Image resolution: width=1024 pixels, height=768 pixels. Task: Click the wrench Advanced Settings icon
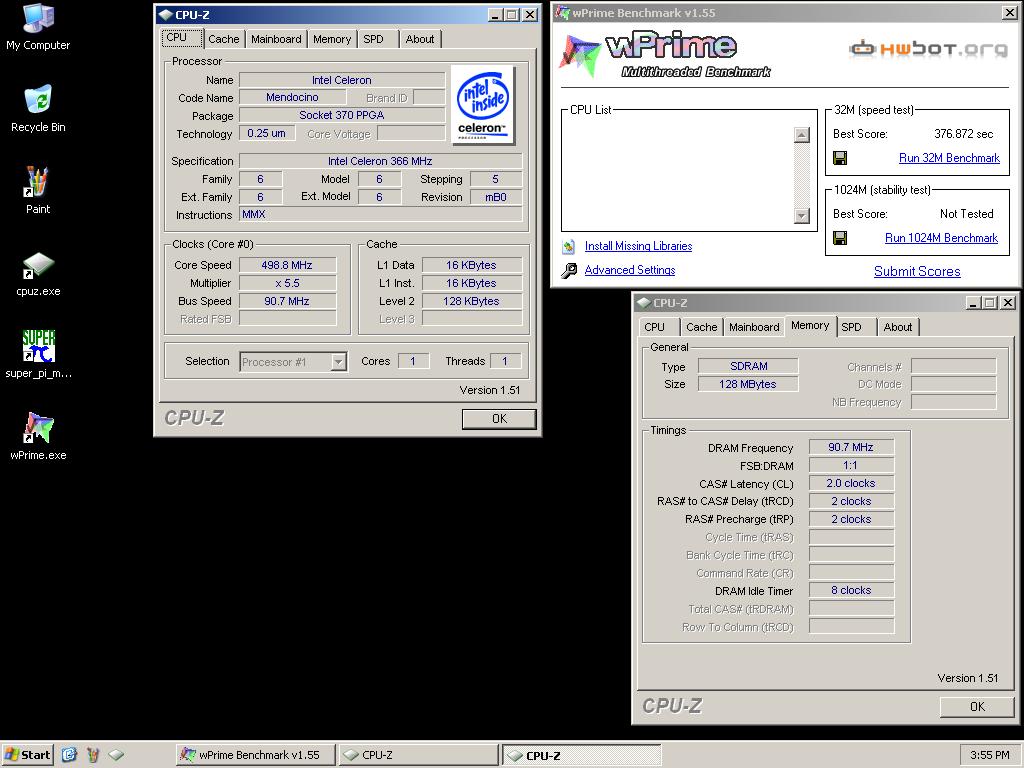point(569,270)
